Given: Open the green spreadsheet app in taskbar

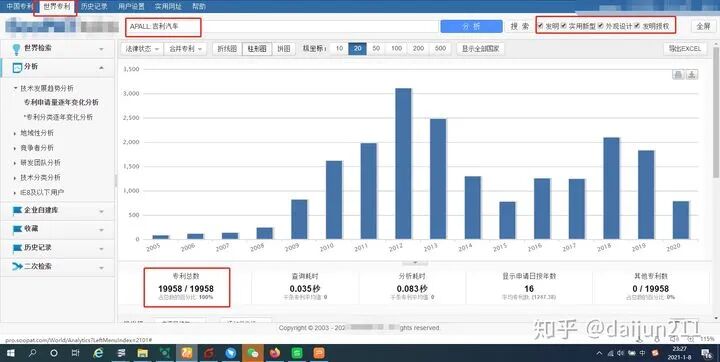Looking at the screenshot, I should coord(297,353).
